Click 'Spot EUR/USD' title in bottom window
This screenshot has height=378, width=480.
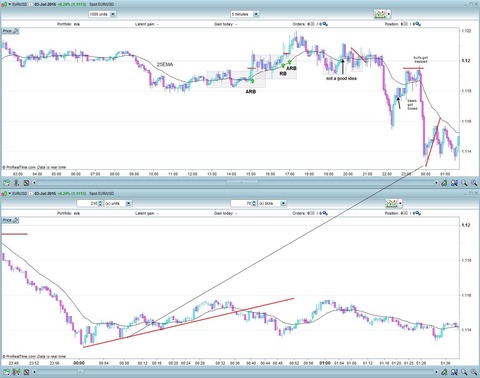point(102,193)
